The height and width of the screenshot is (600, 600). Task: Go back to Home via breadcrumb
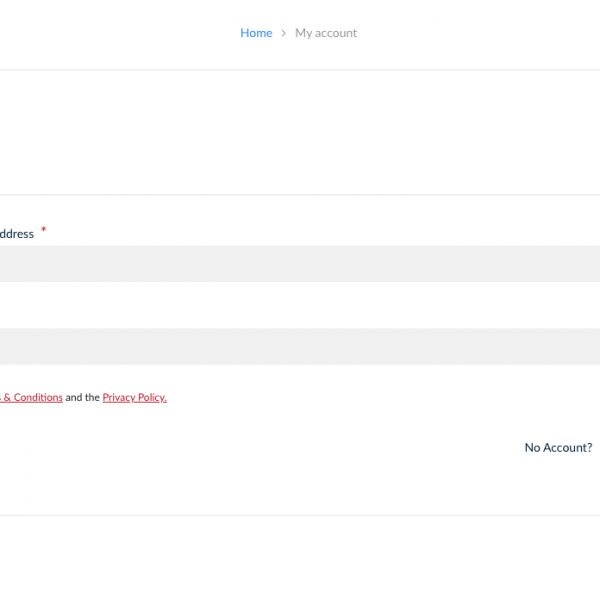pos(256,33)
